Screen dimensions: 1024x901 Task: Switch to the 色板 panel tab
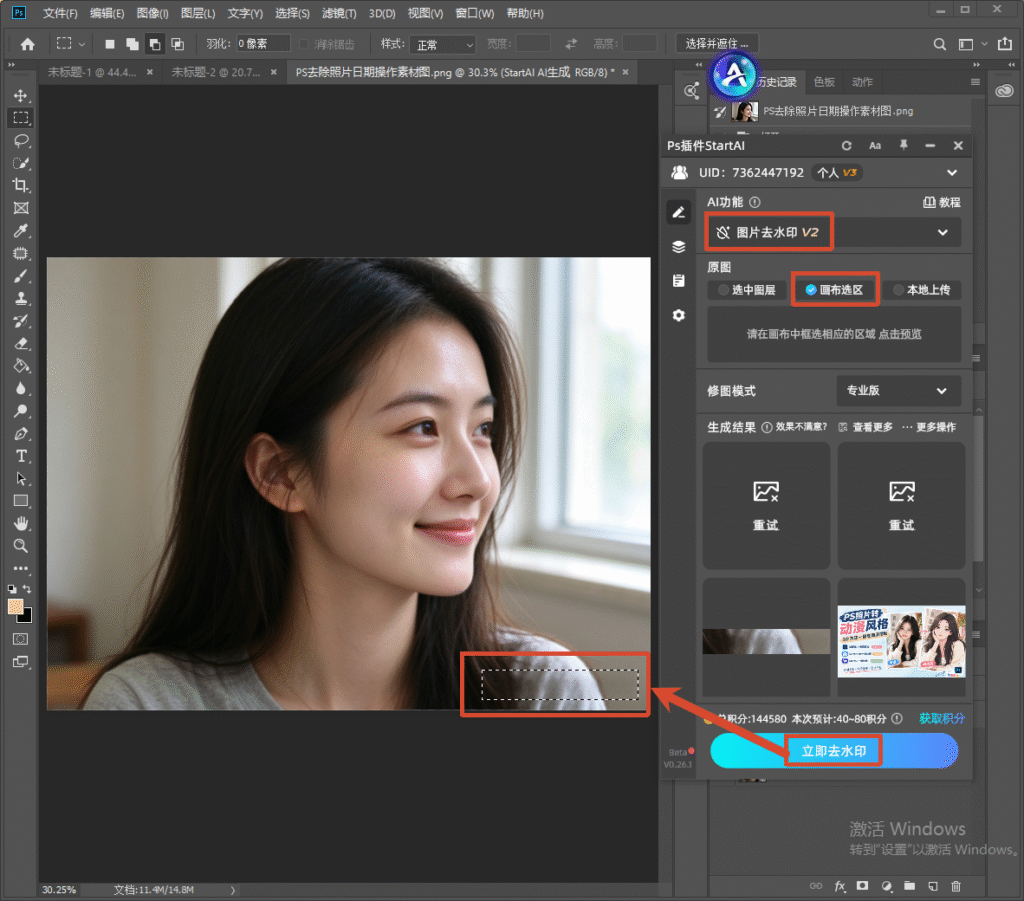pos(824,82)
